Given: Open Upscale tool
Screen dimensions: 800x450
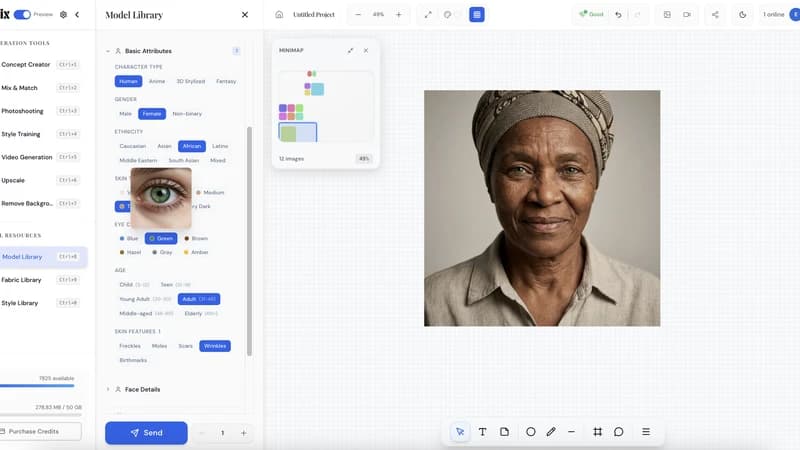Looking at the screenshot, I should pyautogui.click(x=40, y=180).
